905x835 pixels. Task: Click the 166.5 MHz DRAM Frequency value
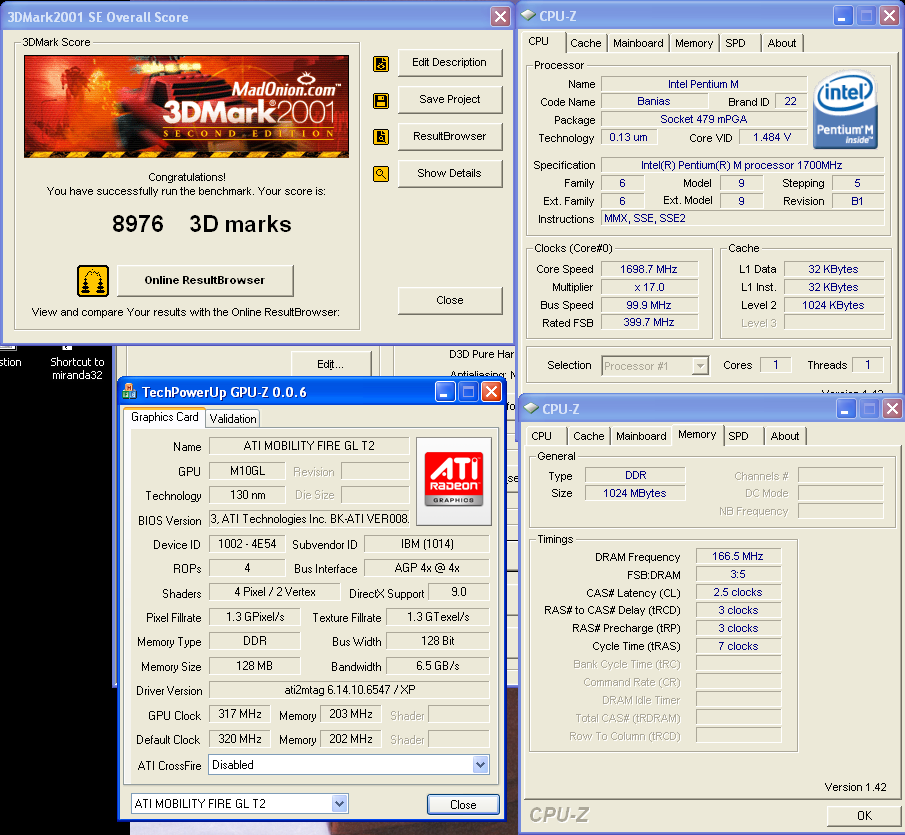click(x=738, y=556)
